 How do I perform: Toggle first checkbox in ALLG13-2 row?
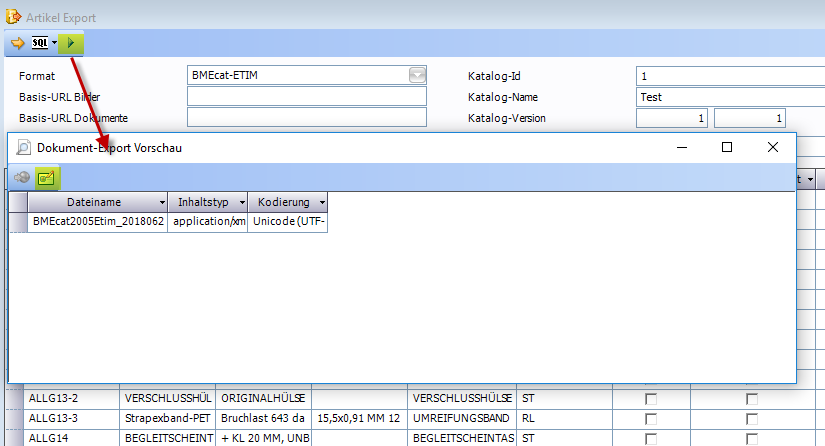(x=652, y=398)
